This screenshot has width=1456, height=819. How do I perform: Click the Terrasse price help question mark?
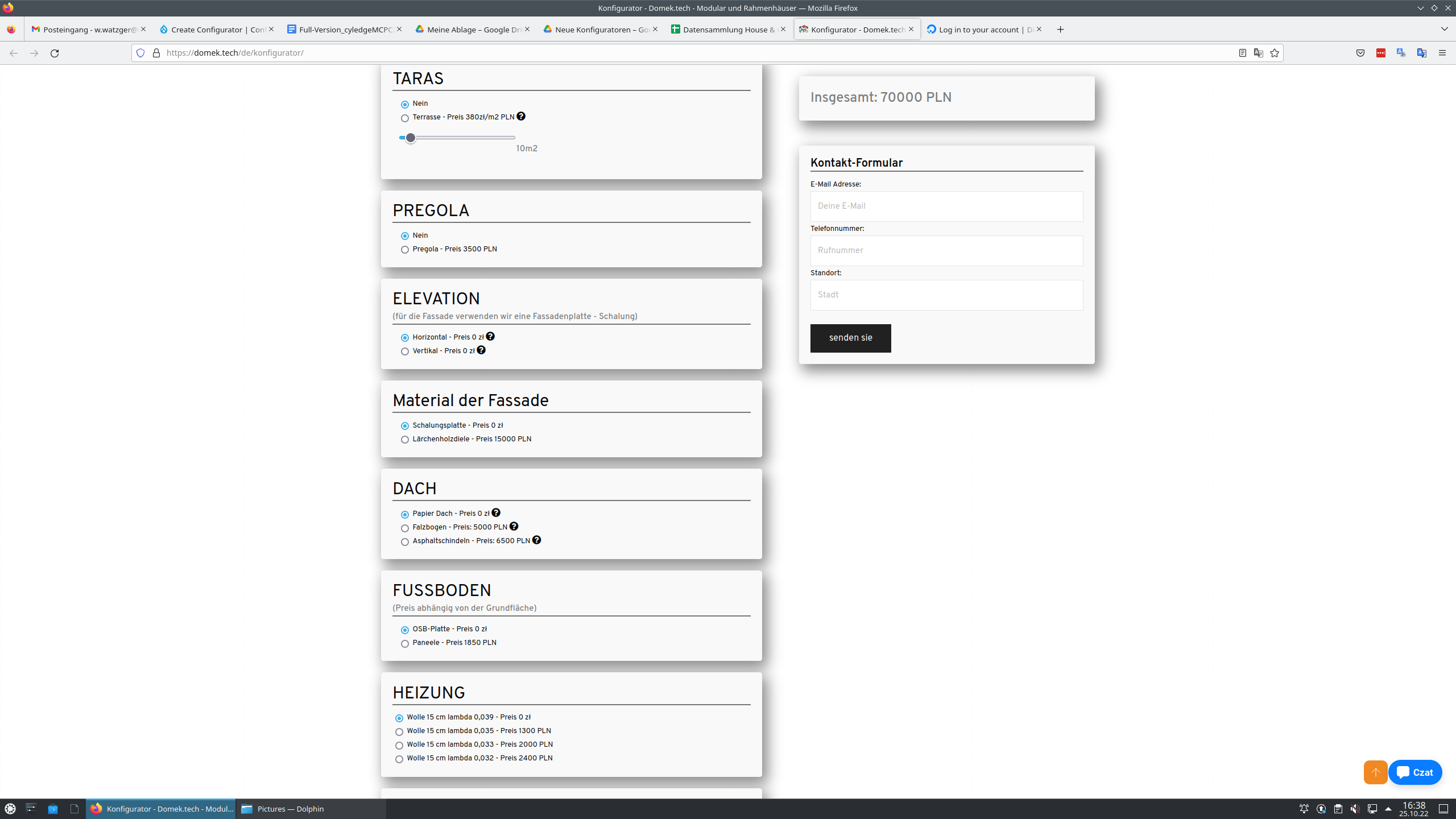point(521,116)
